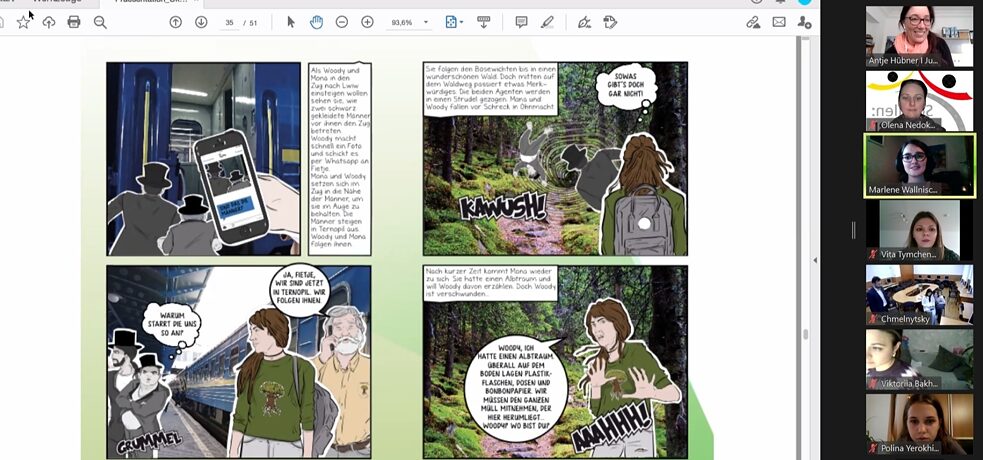The width and height of the screenshot is (983, 460).
Task: Expand the page fit options arrow
Action: 461,23
